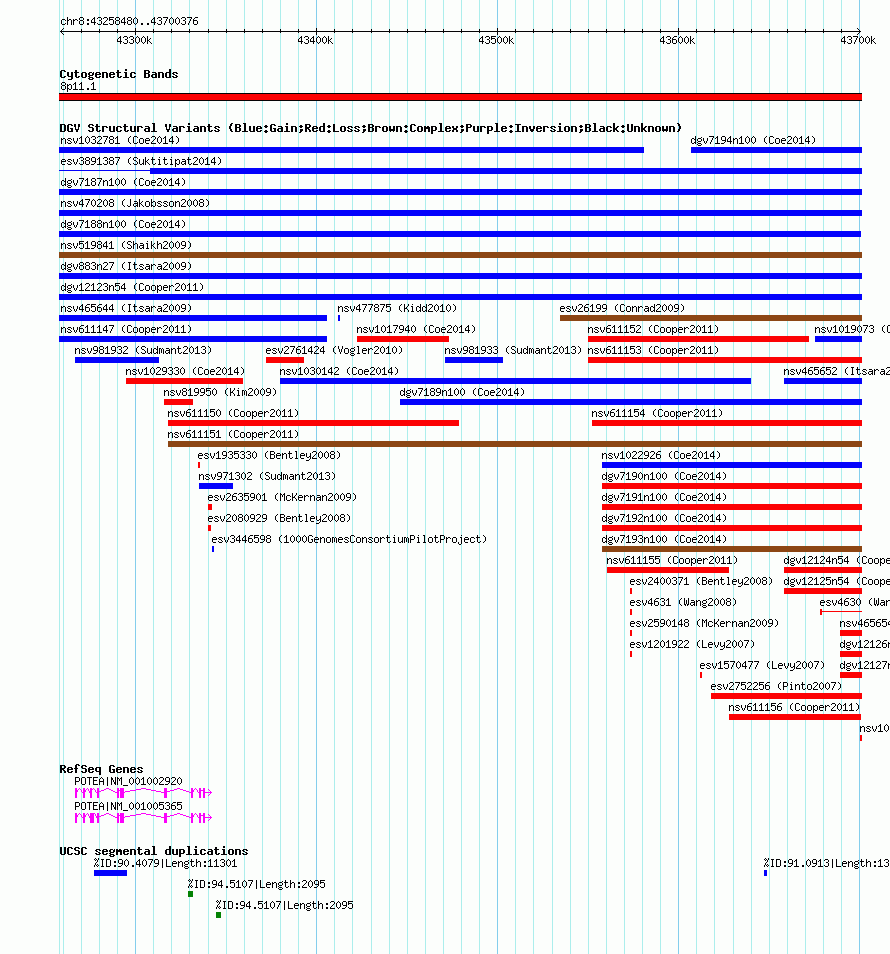Viewport: 890px width, 954px height.
Task: Click nsv477875 (Kidd2010) label
Action: (397, 308)
